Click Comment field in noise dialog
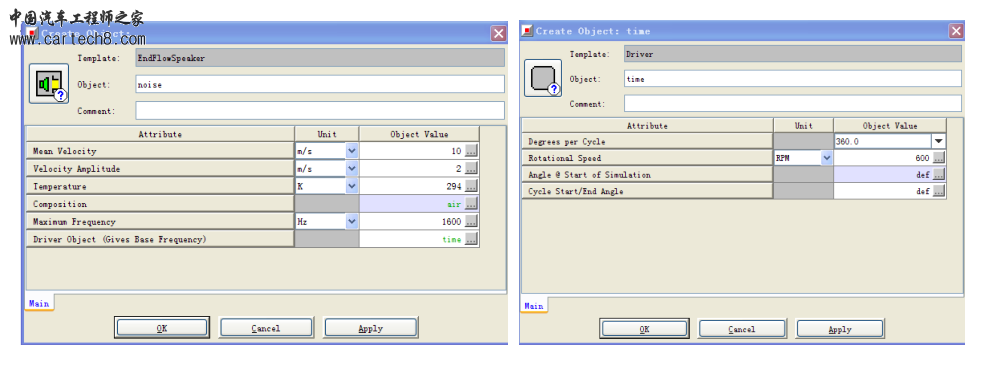The height and width of the screenshot is (371, 991). point(320,111)
